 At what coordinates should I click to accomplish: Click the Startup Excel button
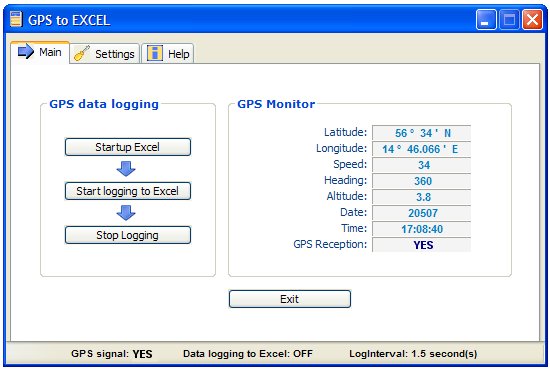pyautogui.click(x=128, y=147)
